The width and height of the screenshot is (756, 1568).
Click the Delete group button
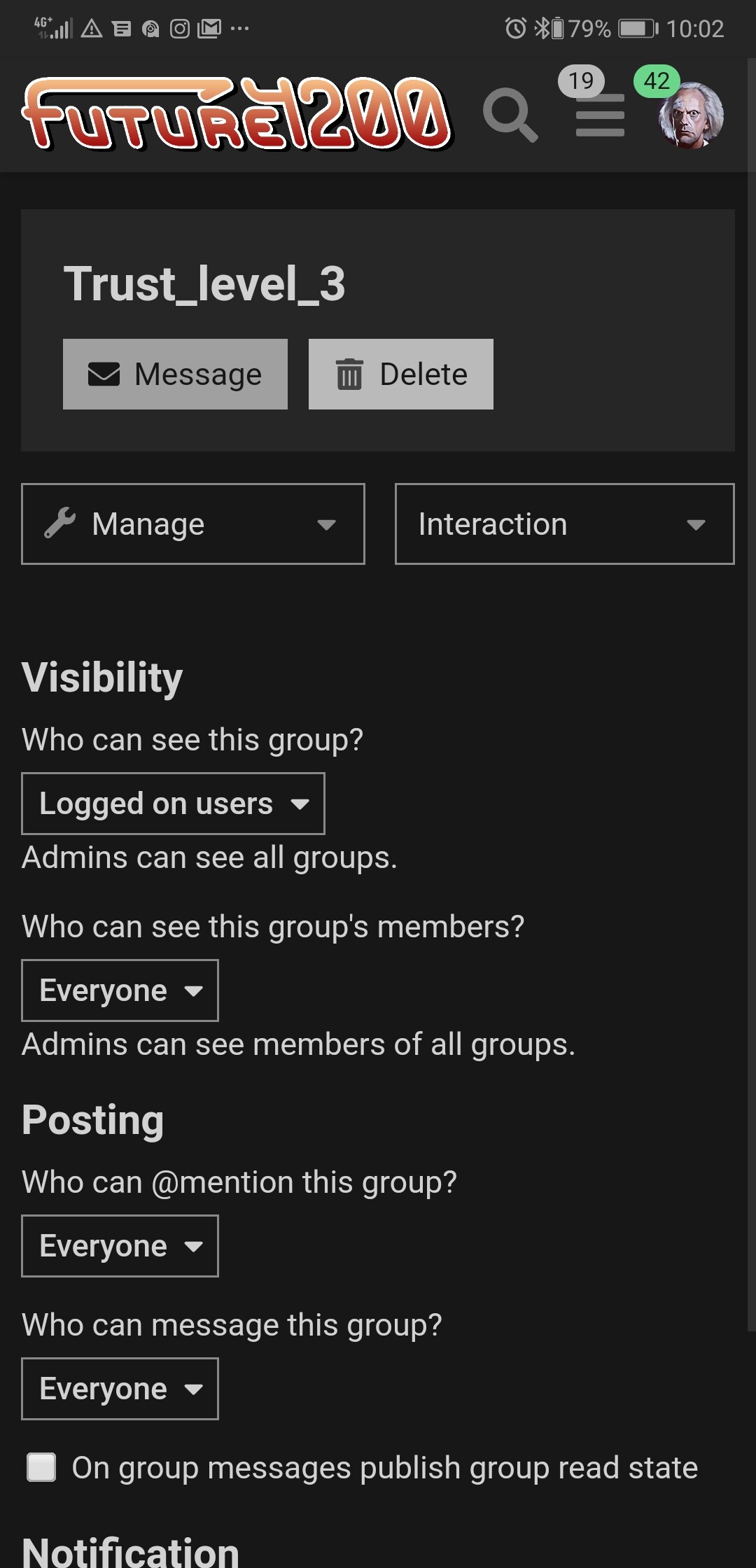(401, 374)
